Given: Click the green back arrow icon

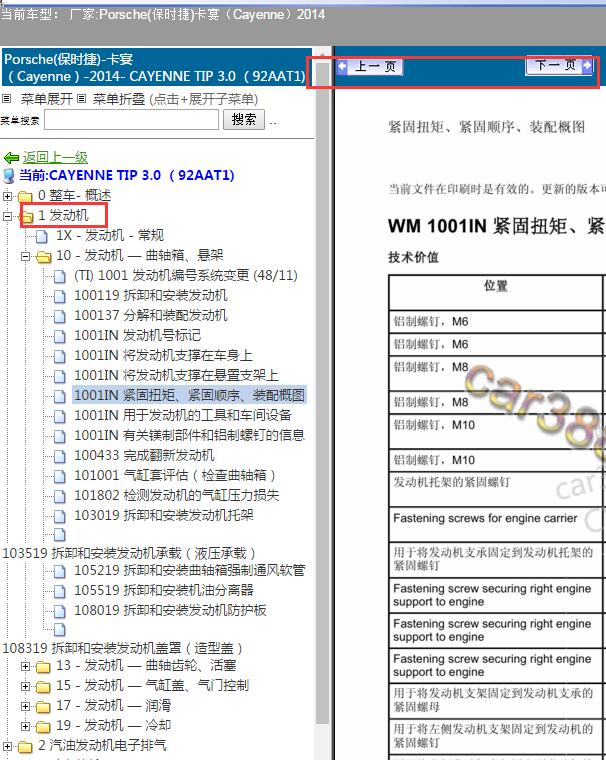Looking at the screenshot, I should point(11,158).
